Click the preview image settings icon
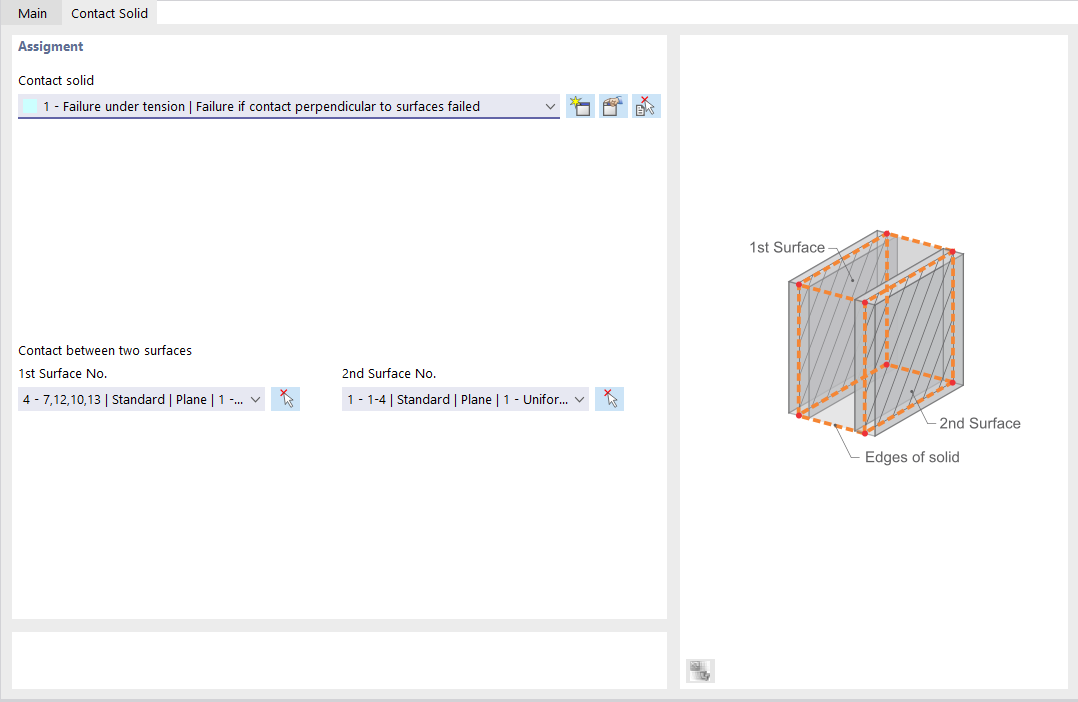The width and height of the screenshot is (1078, 702). (701, 670)
